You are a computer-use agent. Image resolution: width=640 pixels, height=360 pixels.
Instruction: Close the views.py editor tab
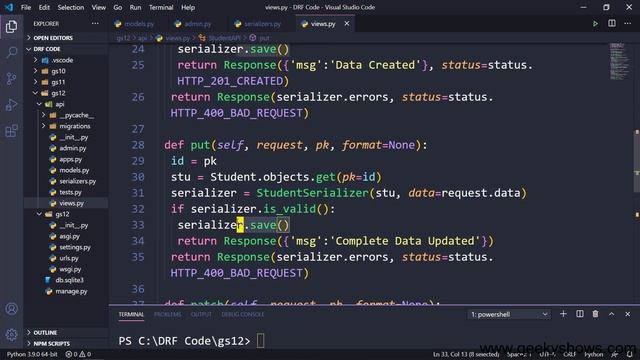(347, 24)
